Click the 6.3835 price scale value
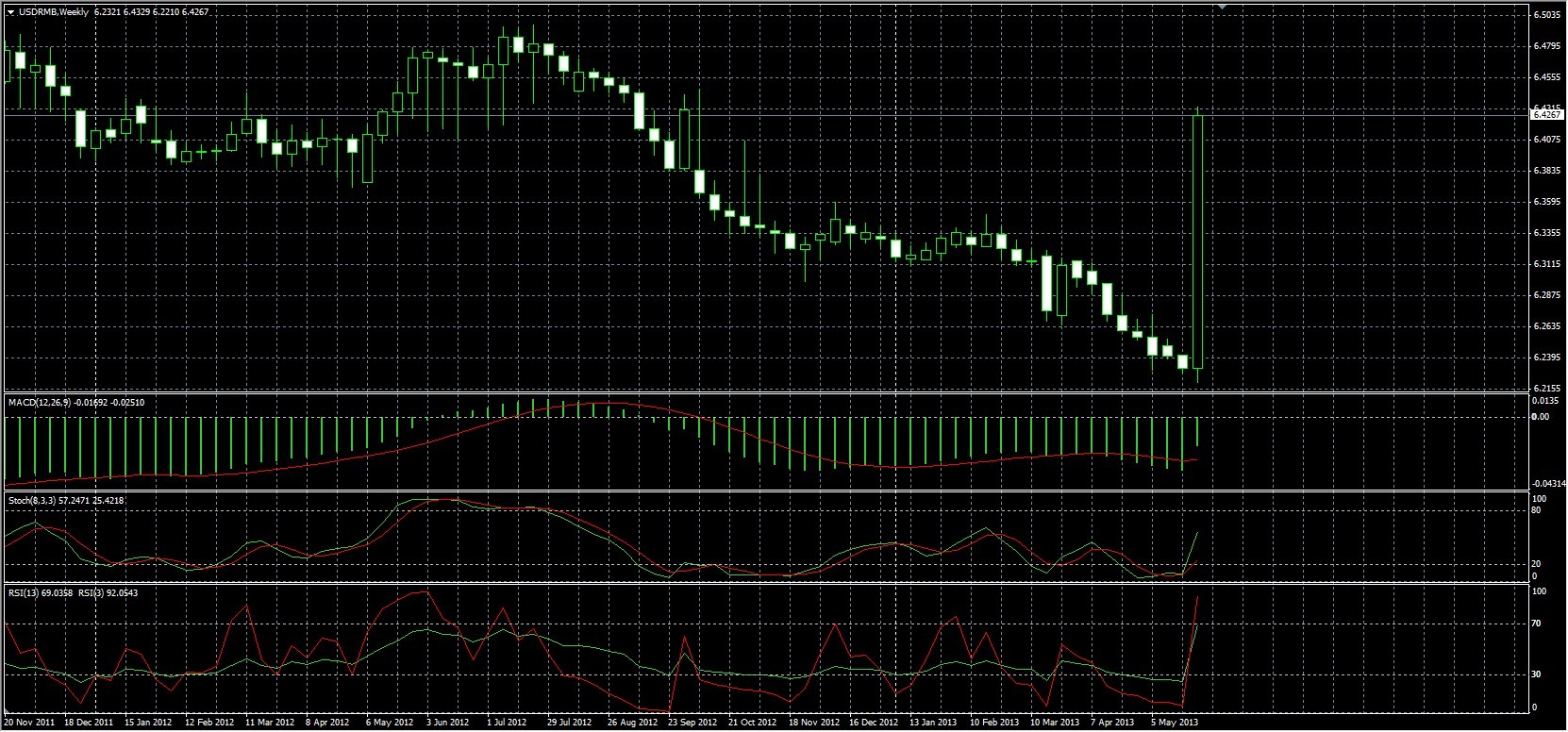Viewport: 1568px width, 732px height. pyautogui.click(x=1546, y=171)
